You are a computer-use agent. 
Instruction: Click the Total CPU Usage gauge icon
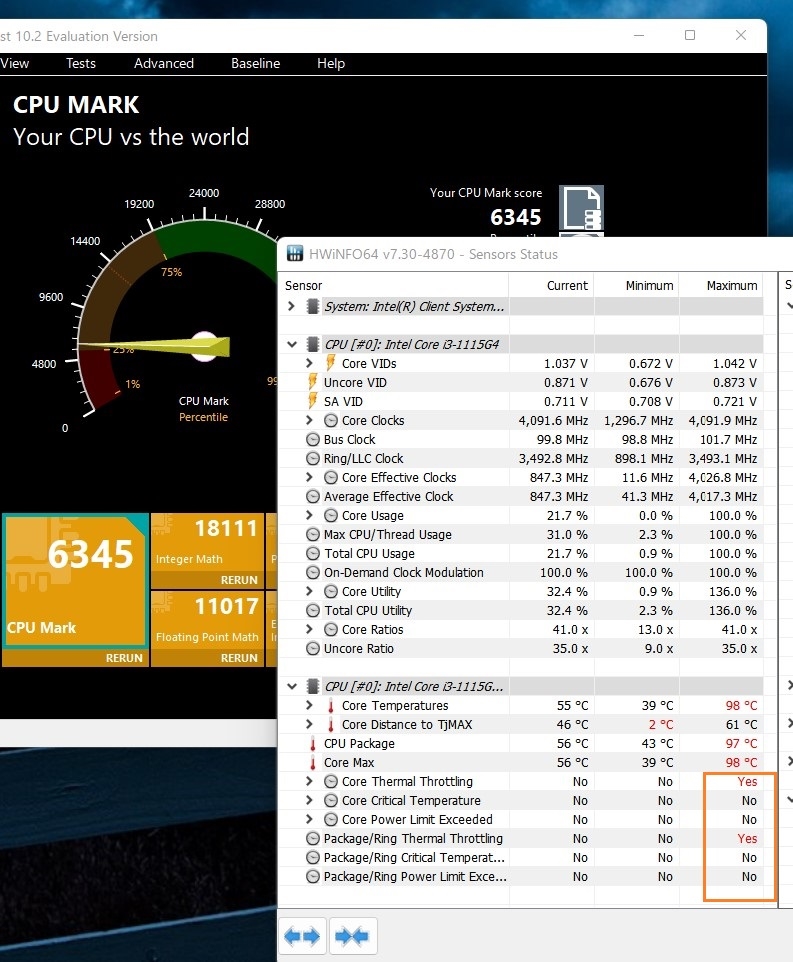(313, 553)
